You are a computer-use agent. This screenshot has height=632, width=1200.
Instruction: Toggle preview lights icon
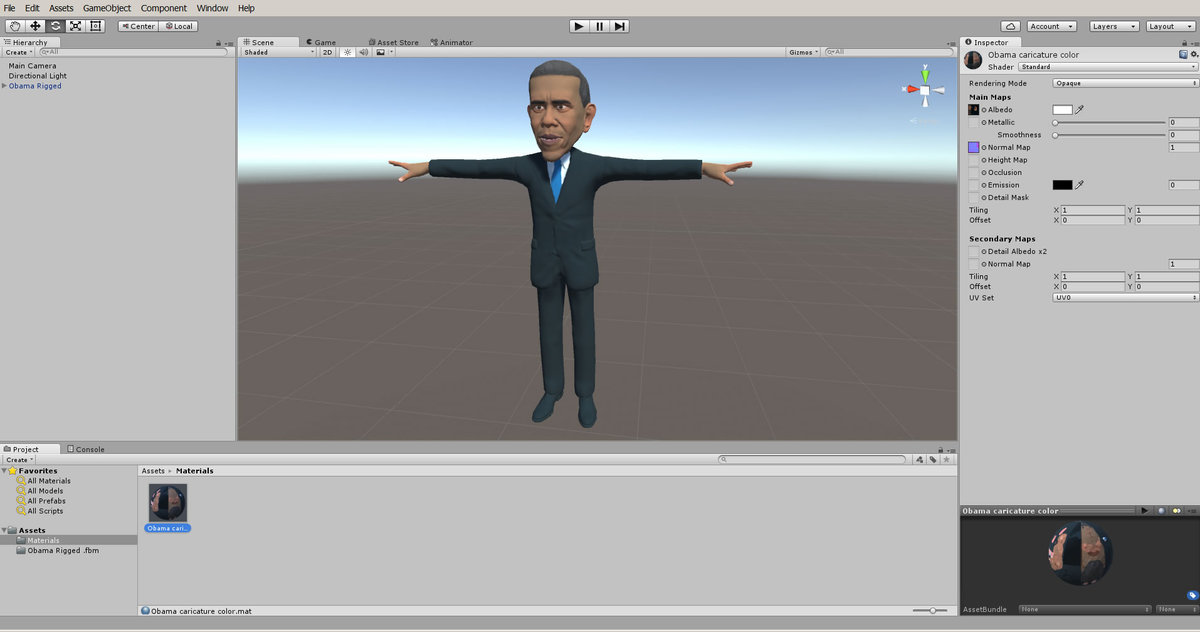(1177, 511)
